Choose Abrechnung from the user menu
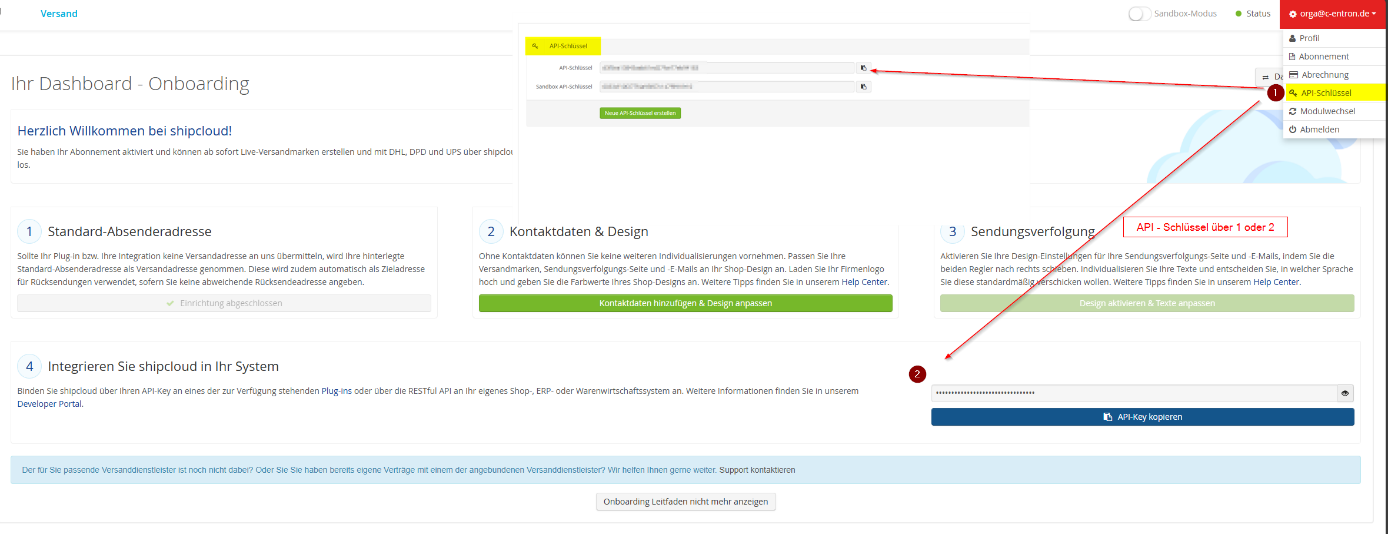1388x534 pixels. click(1323, 75)
